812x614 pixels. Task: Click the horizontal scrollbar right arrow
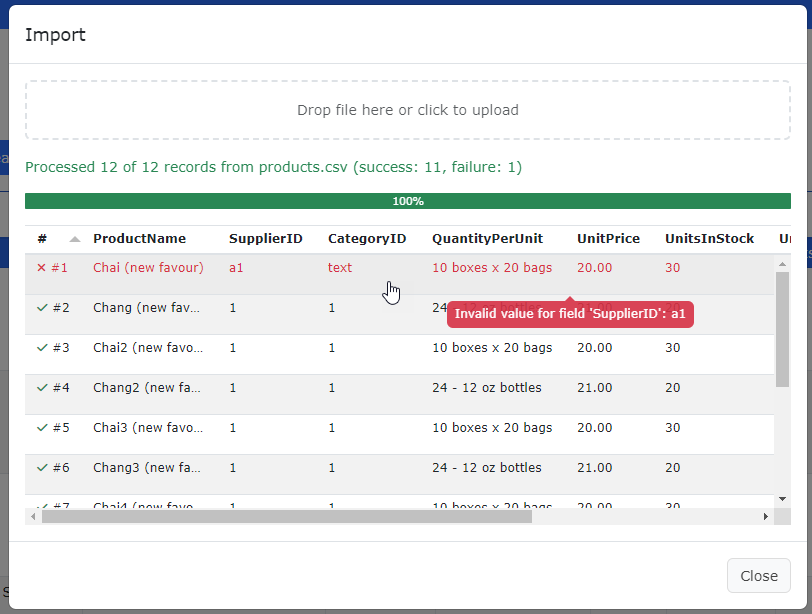click(766, 517)
